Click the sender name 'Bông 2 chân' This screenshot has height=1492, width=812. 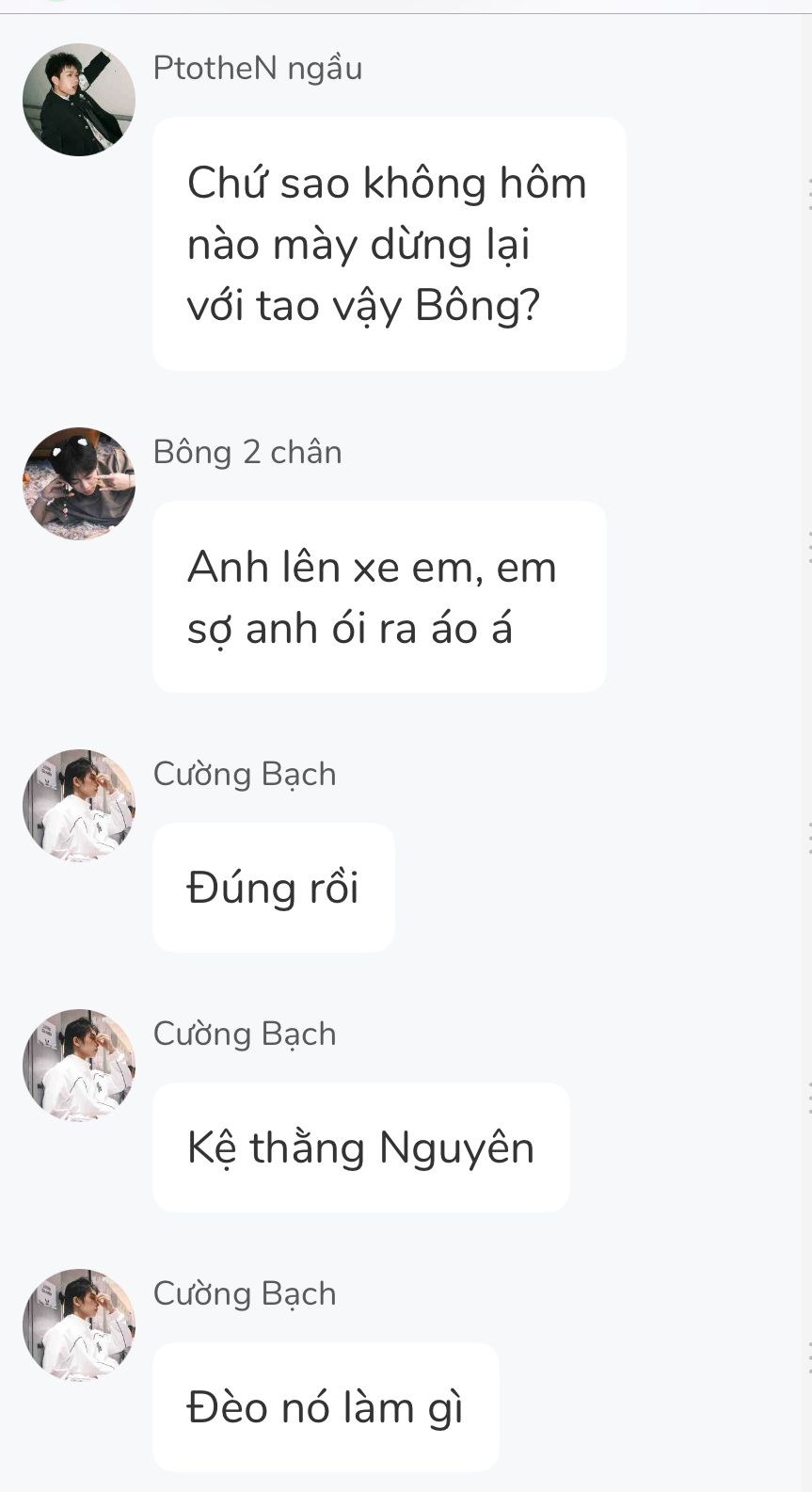pos(247,452)
